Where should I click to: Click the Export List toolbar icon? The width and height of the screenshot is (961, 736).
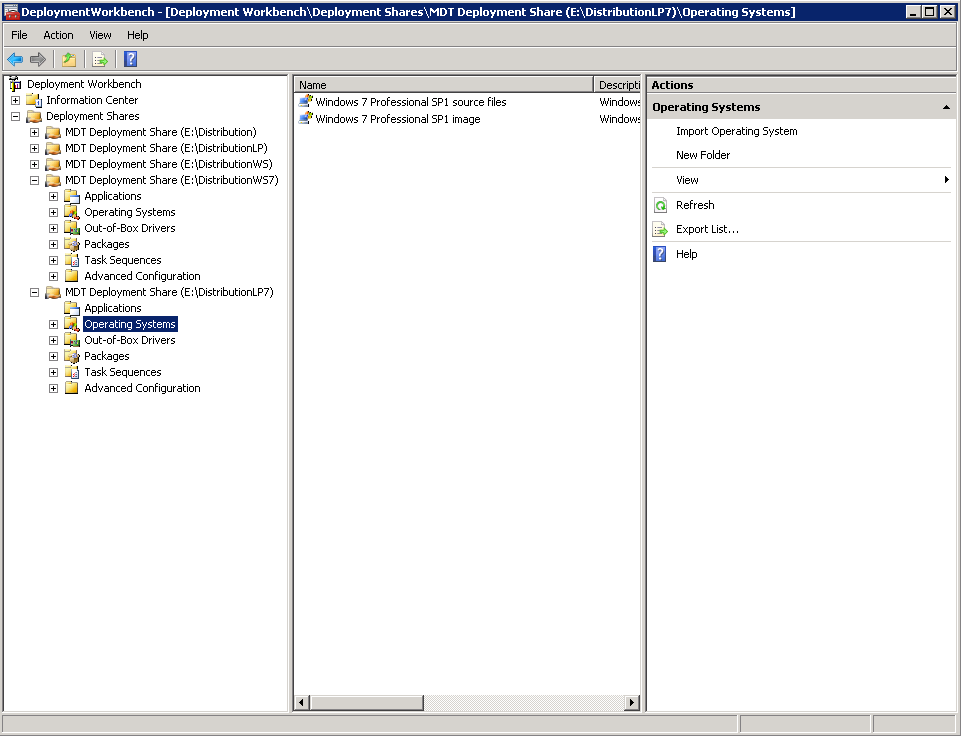(100, 59)
